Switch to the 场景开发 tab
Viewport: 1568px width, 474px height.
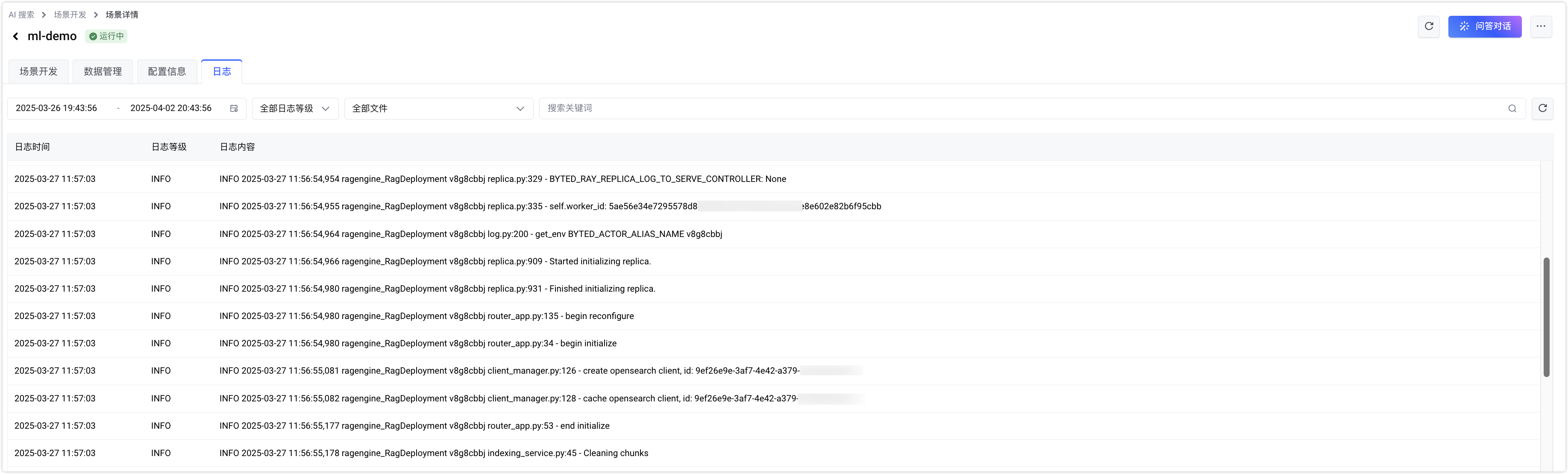(x=38, y=71)
